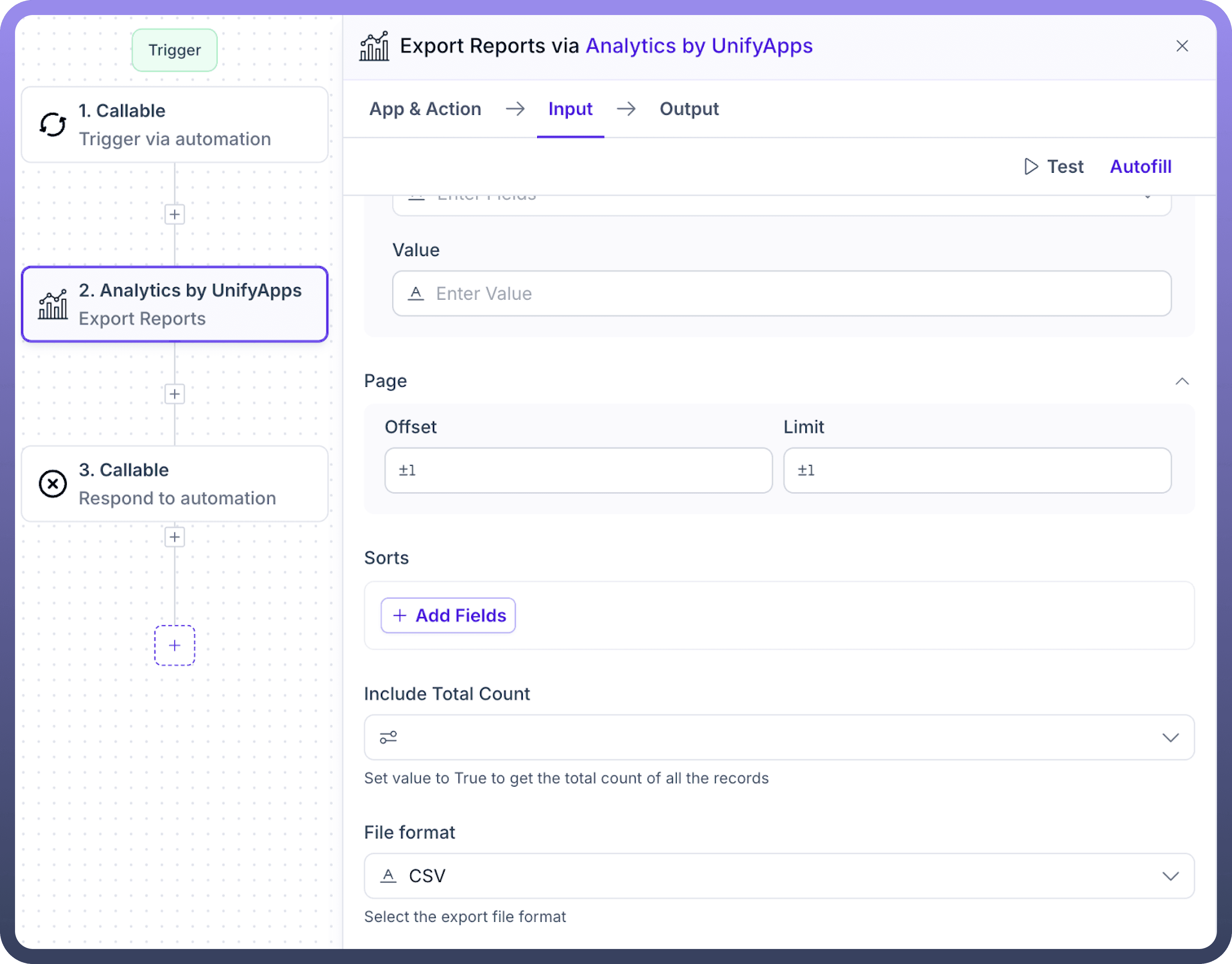Image resolution: width=1232 pixels, height=964 pixels.
Task: Click the dashed add-step plus box
Action: (175, 645)
